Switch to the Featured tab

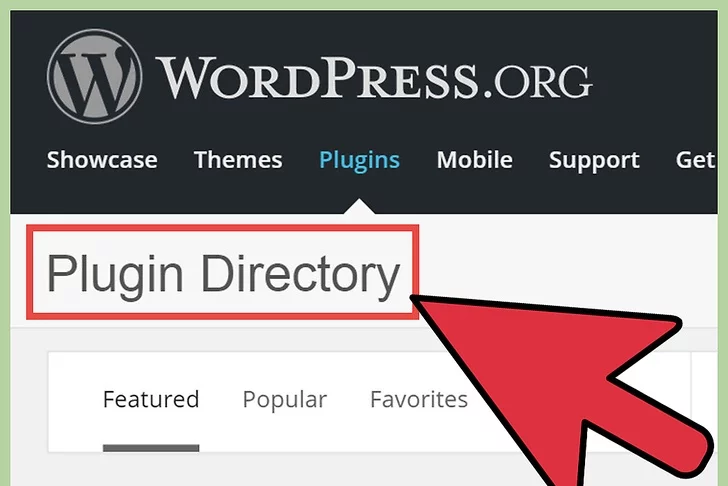151,400
